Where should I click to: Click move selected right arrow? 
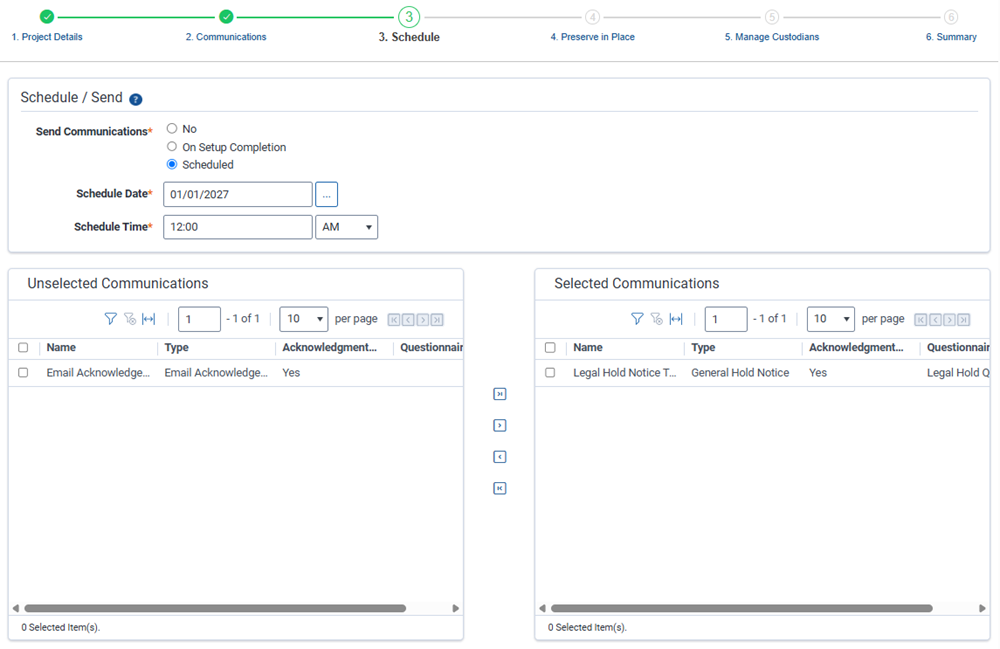(x=500, y=425)
